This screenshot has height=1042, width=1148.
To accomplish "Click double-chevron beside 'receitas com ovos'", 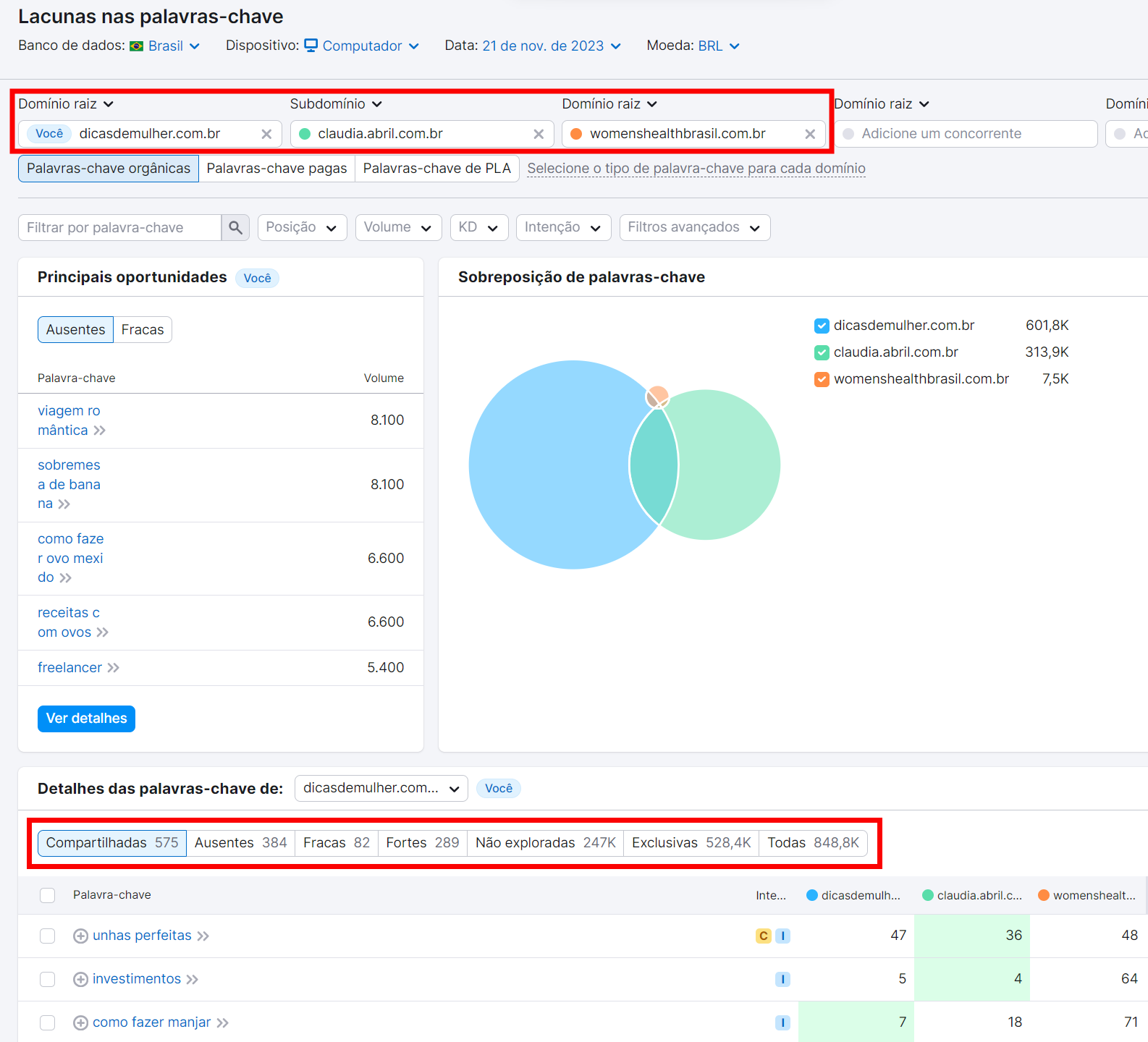I will click(x=103, y=632).
